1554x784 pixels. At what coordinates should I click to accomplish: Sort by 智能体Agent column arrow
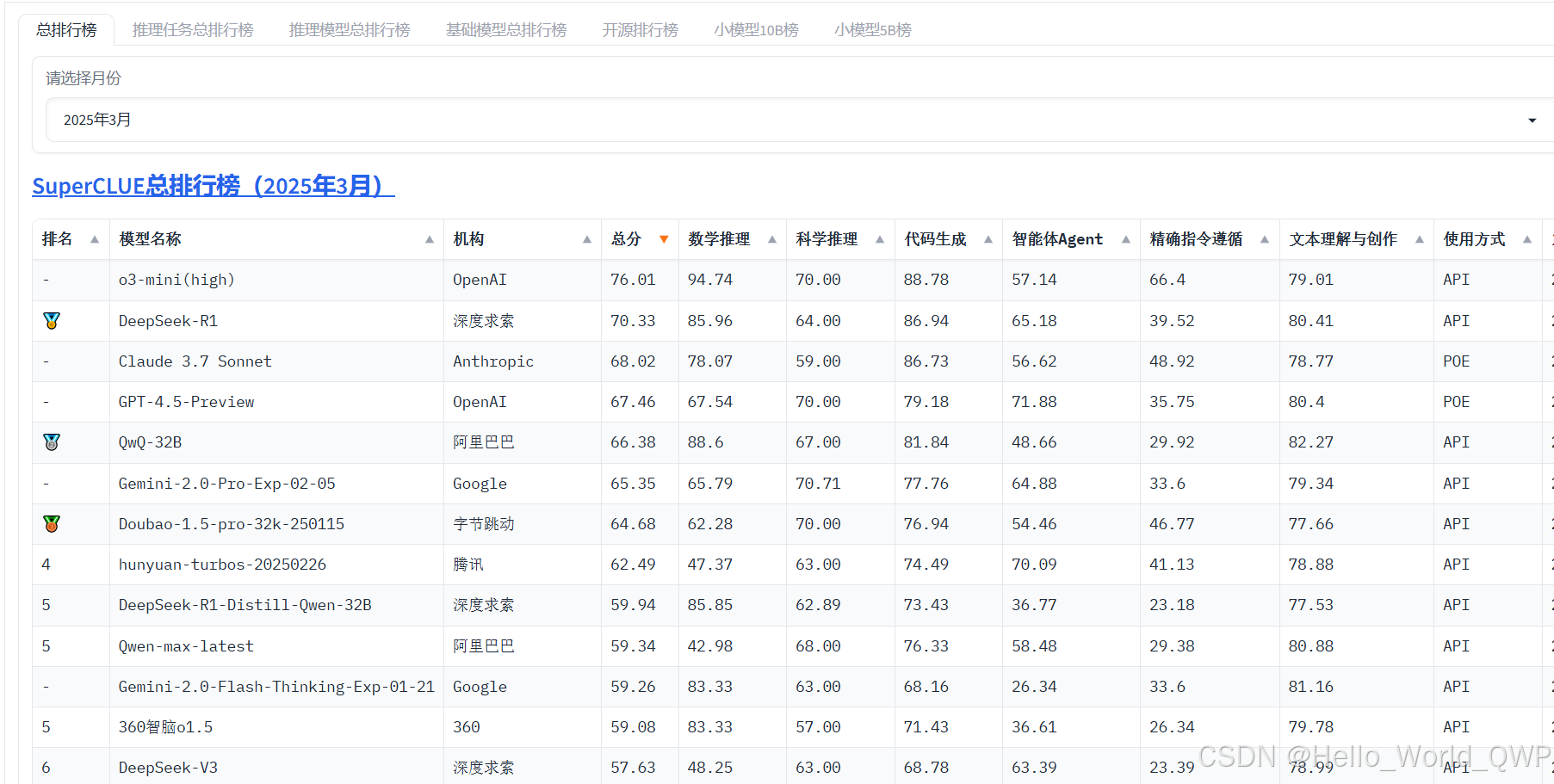click(x=1126, y=239)
